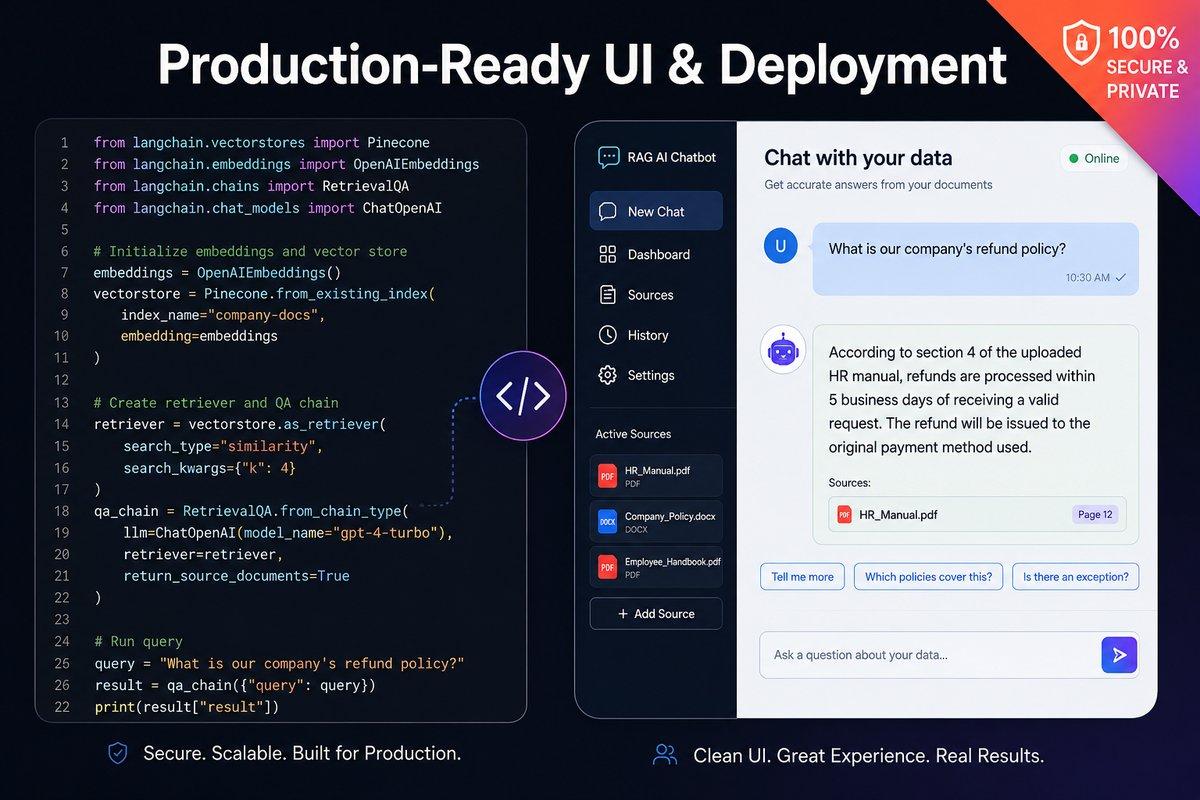This screenshot has width=1200, height=800.
Task: Click code line importing Pinecone
Action: 262,143
